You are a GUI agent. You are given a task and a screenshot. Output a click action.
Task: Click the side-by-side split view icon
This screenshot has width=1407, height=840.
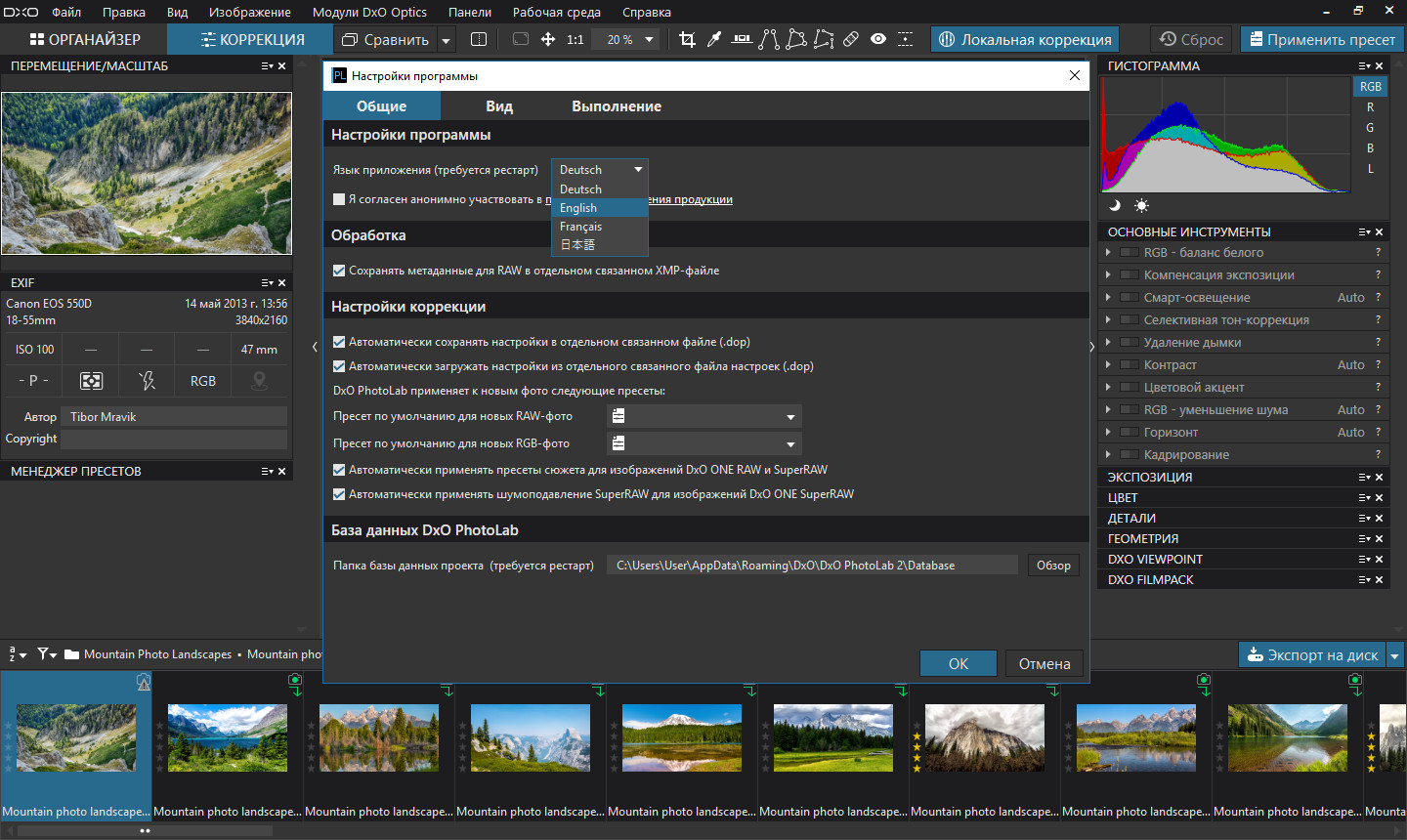[x=479, y=39]
